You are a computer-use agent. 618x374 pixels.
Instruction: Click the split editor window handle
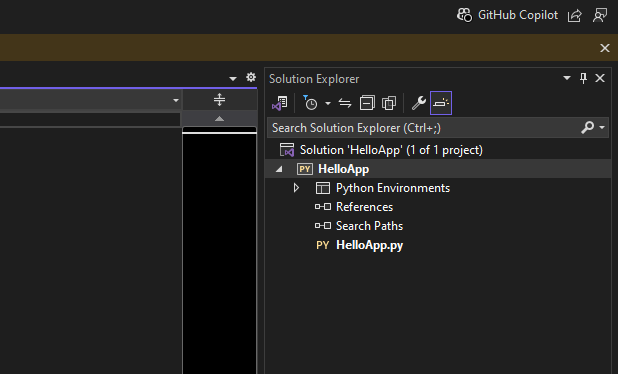(220, 100)
